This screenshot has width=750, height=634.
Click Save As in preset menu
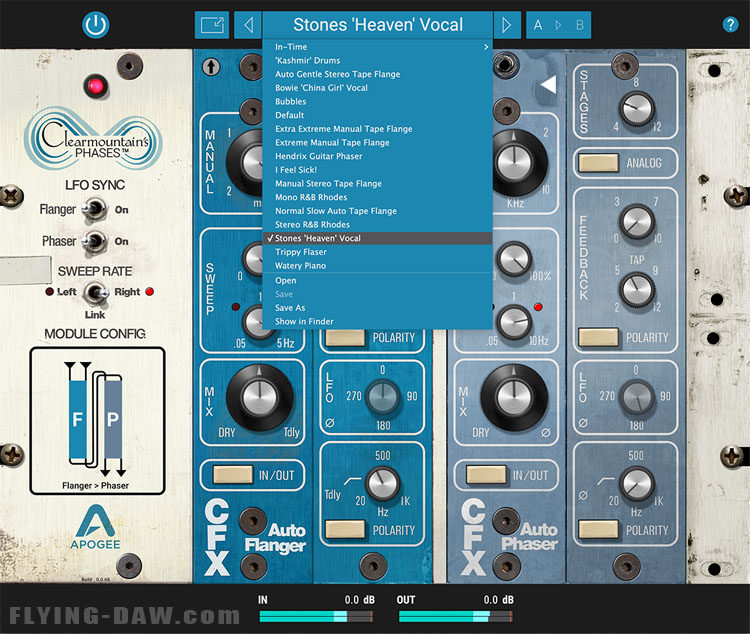377,308
